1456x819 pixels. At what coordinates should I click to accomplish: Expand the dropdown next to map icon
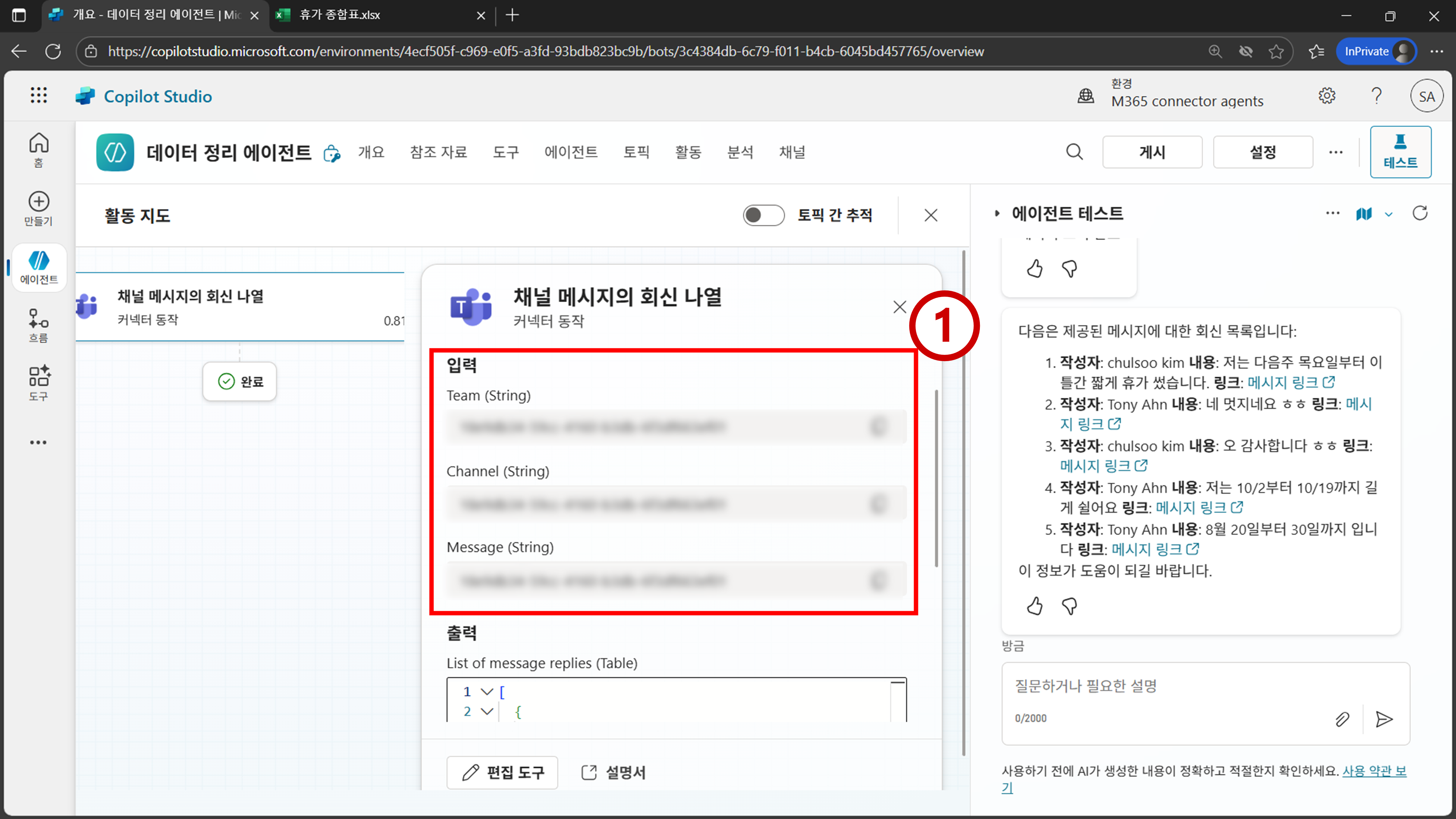pos(1389,214)
